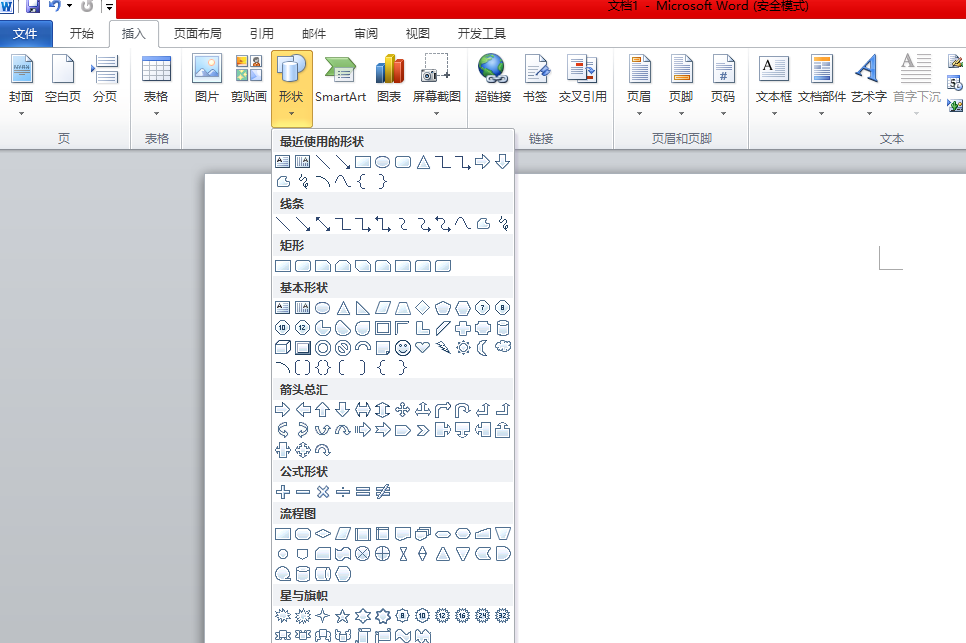
Task: Select the smiley face shape under 基本形状
Action: [404, 347]
